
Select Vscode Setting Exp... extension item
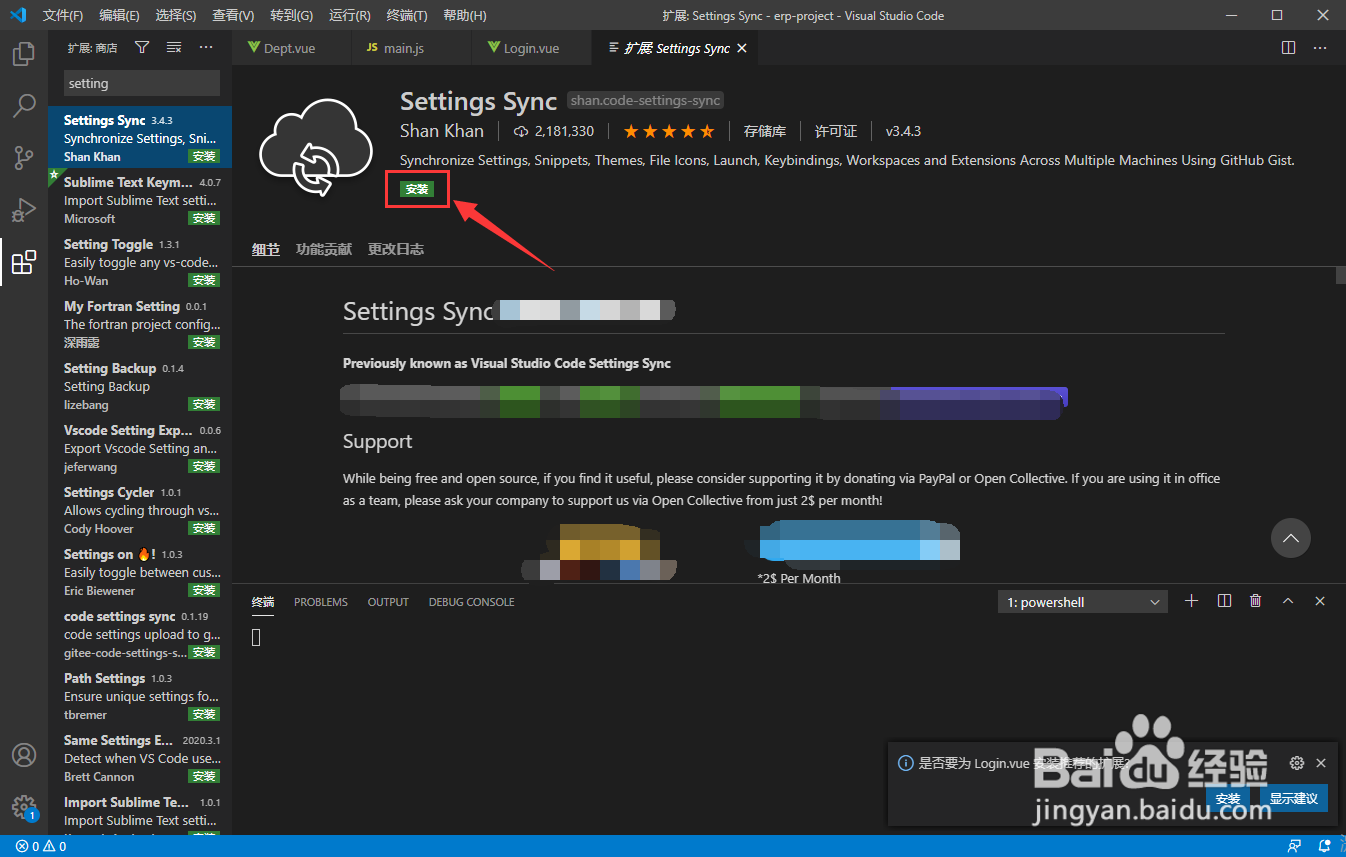(x=140, y=448)
